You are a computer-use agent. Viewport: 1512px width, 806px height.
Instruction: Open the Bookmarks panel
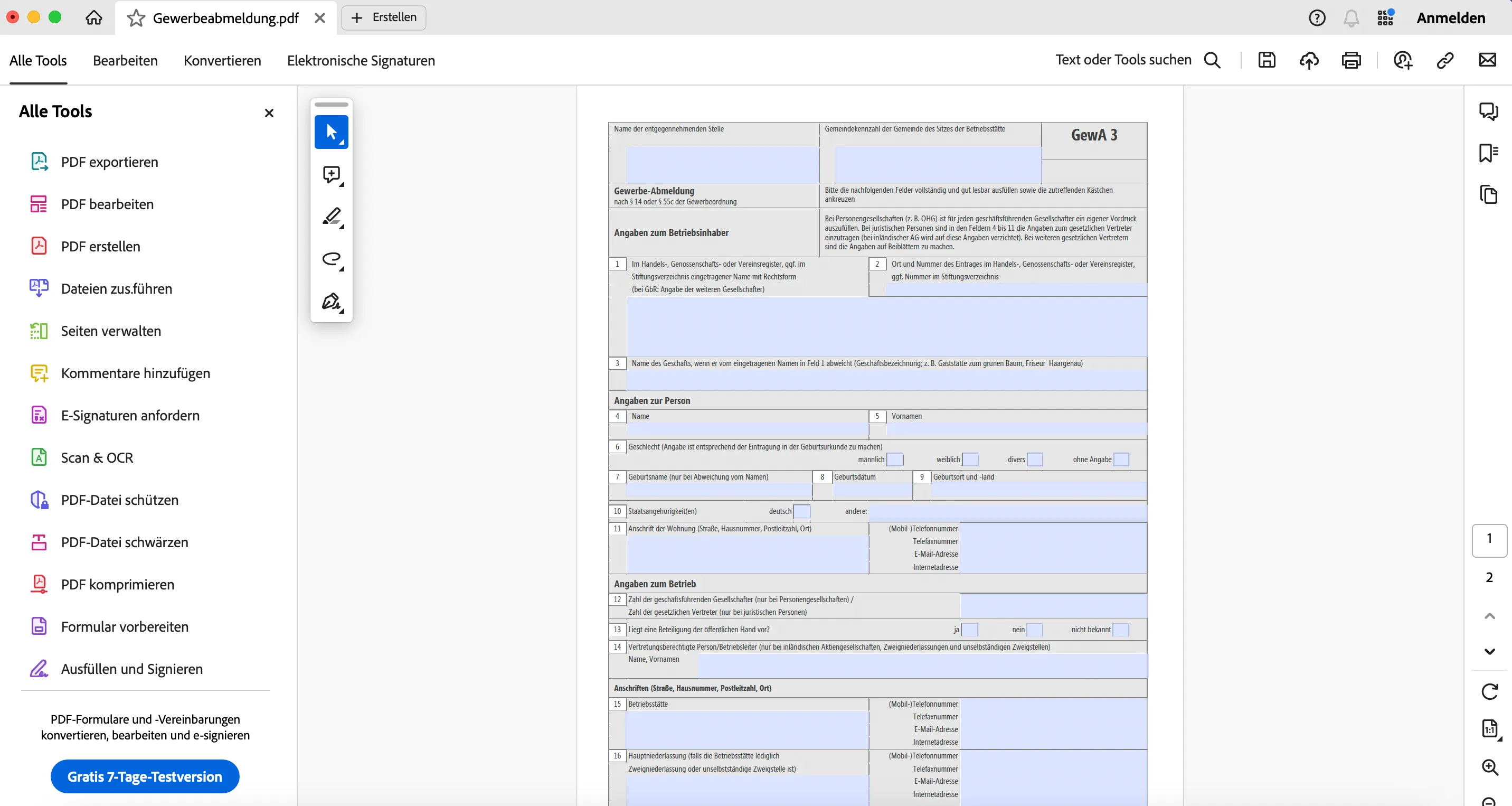point(1489,153)
